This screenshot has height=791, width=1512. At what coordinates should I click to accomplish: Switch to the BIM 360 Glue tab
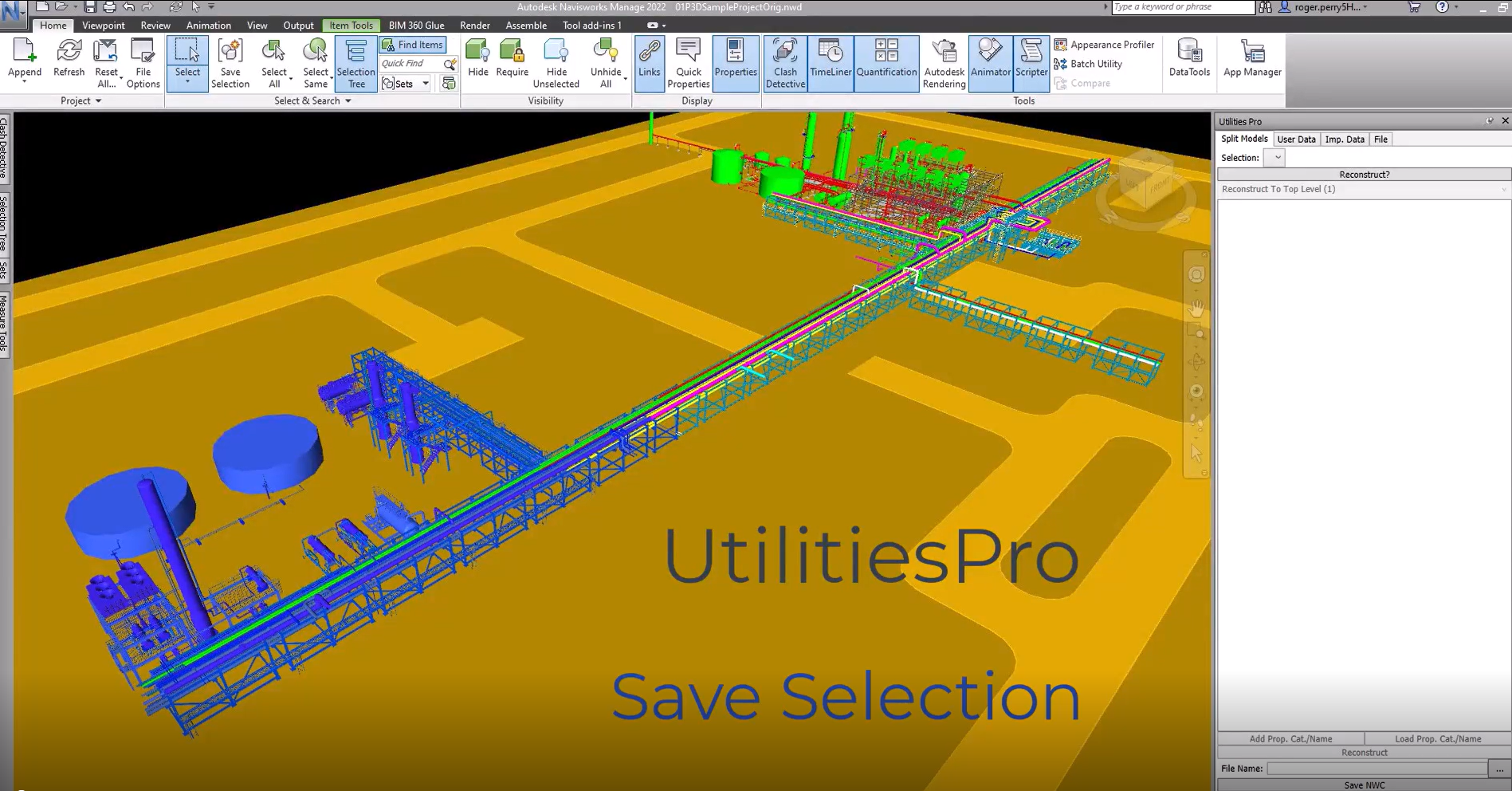417,26
